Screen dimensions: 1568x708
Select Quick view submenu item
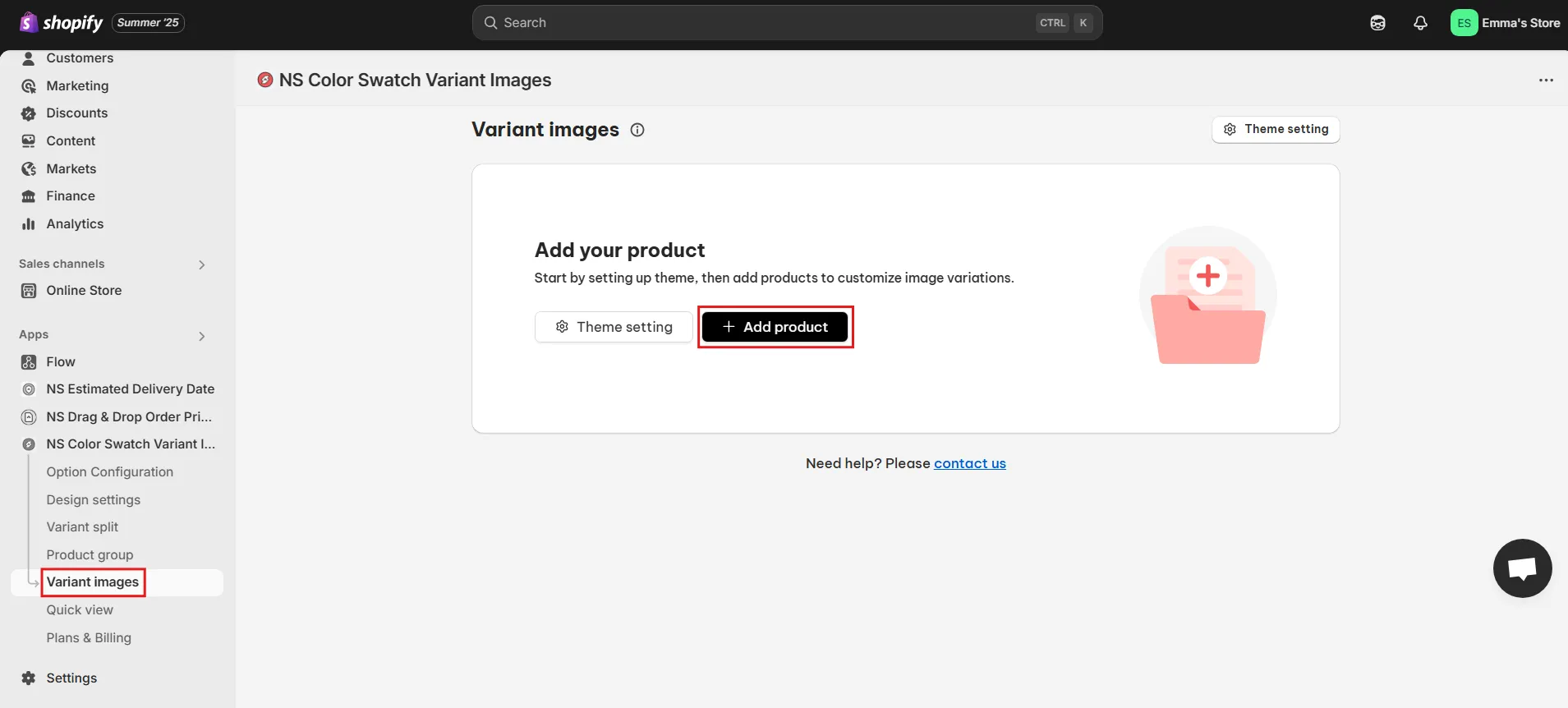[x=80, y=610]
